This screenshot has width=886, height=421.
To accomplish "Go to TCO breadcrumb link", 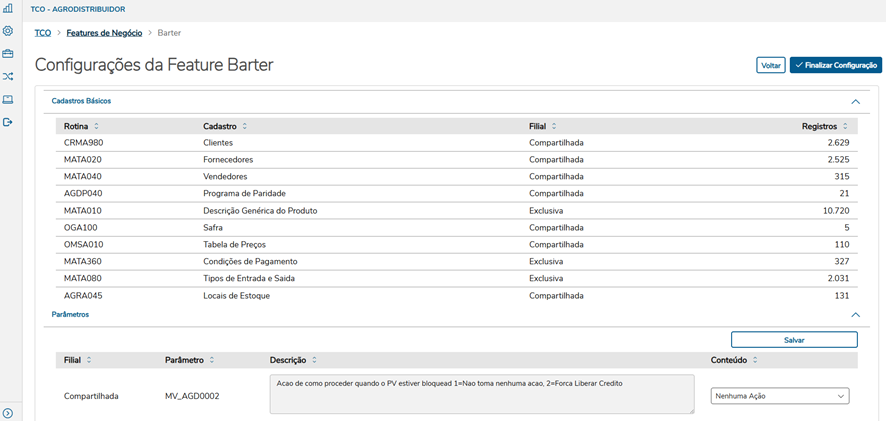I will tap(43, 33).
